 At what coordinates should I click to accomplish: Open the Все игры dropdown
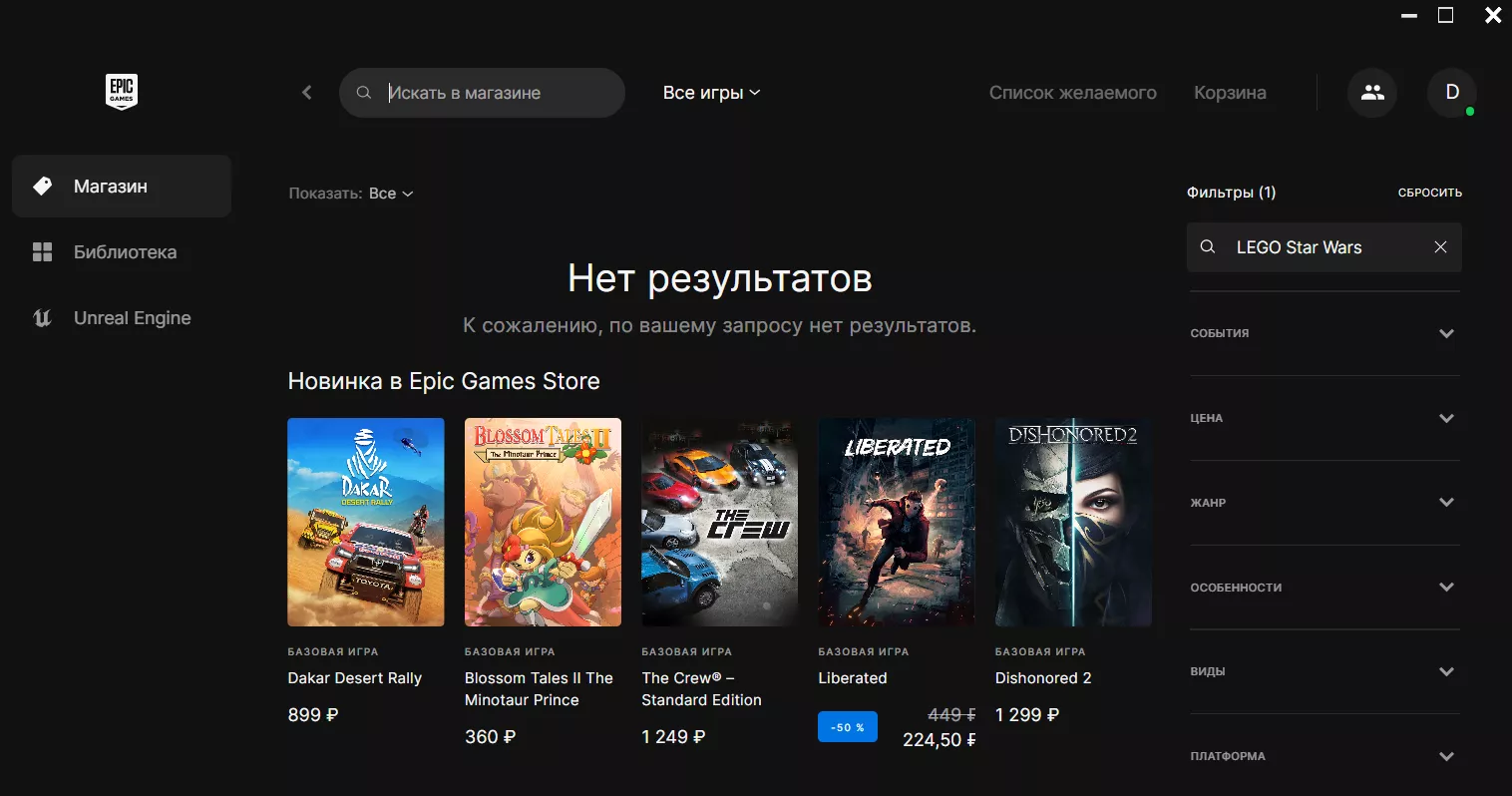[711, 93]
